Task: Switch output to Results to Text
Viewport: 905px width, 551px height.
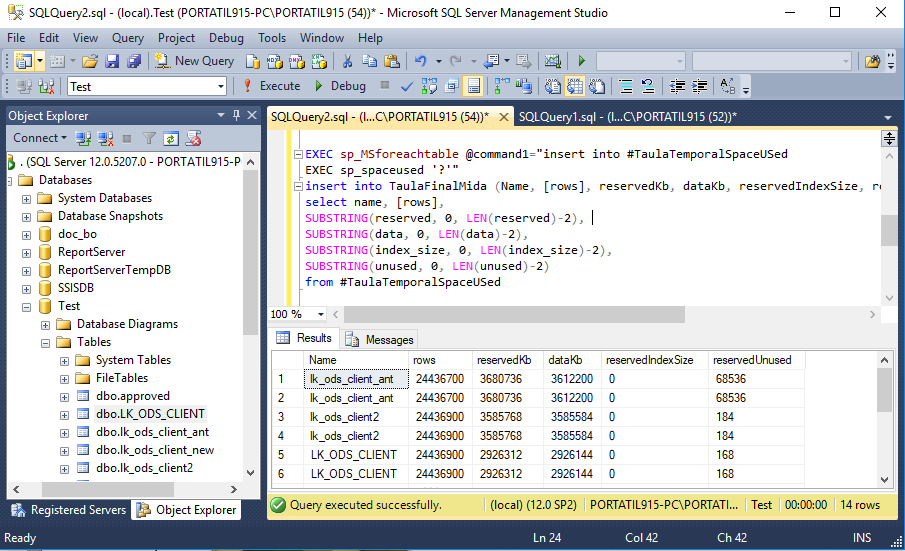Action: pos(552,87)
